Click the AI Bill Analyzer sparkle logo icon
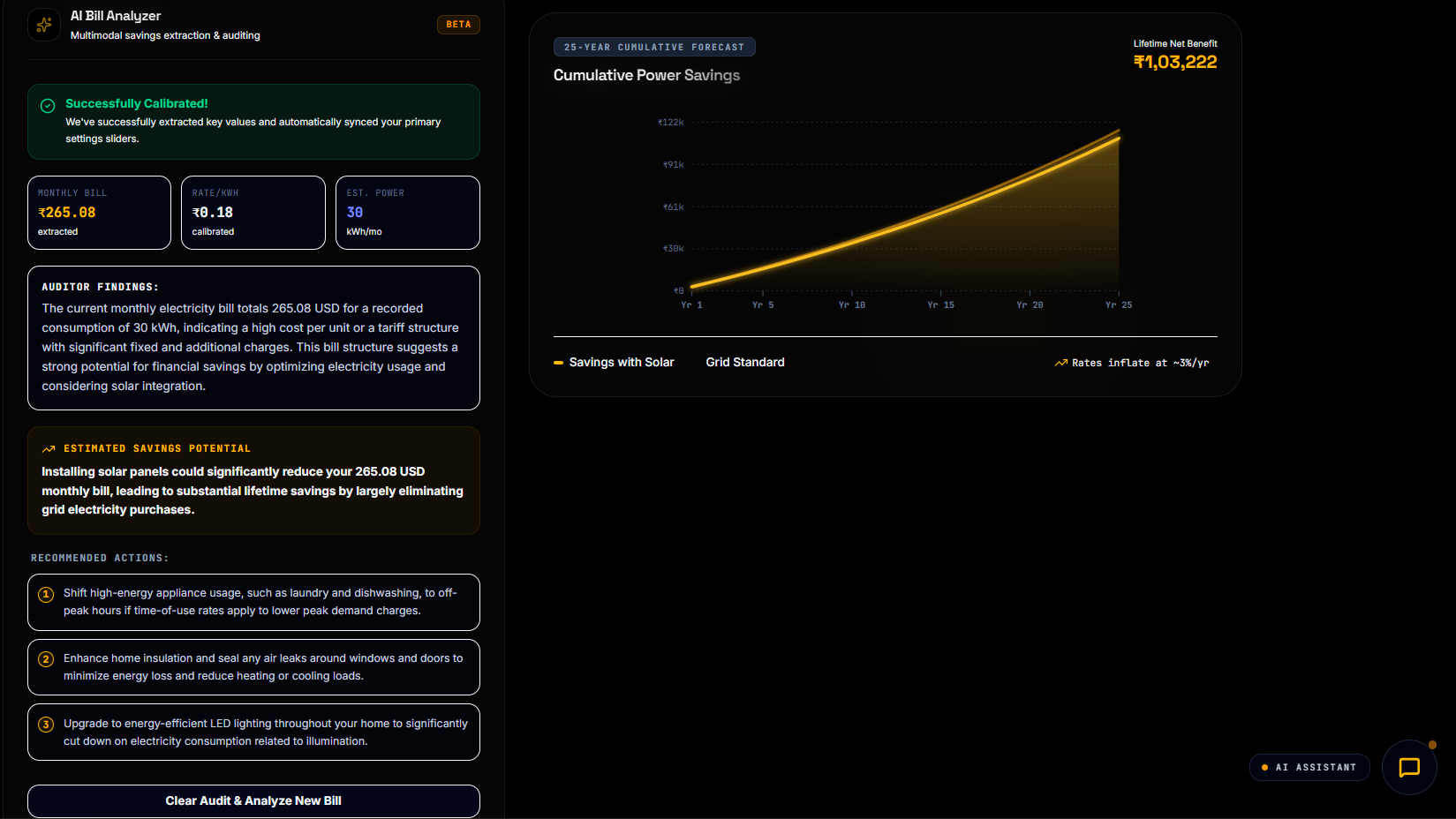This screenshot has width=1456, height=819. click(44, 25)
